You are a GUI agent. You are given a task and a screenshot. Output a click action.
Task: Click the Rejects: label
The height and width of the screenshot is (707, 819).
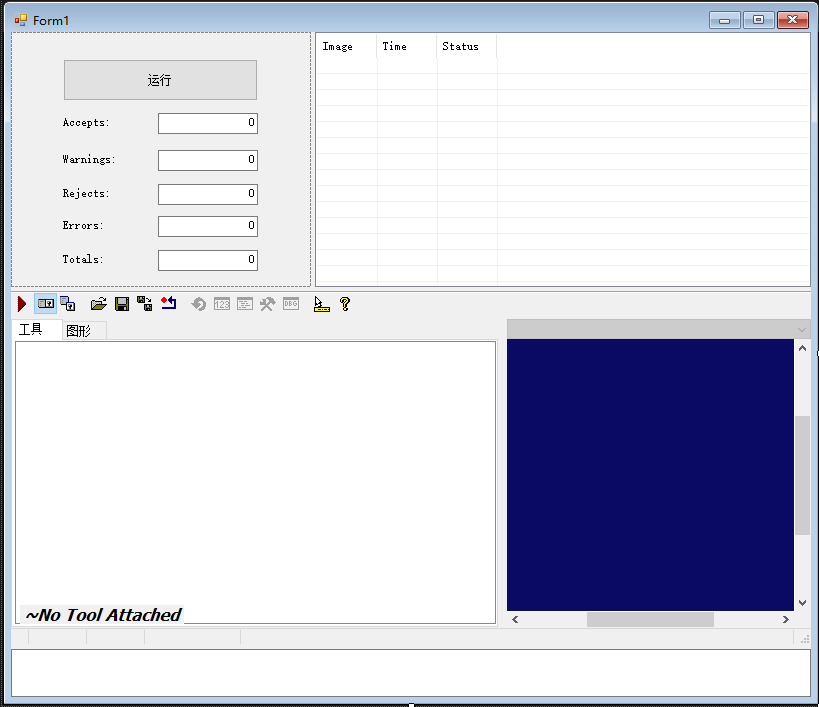click(x=86, y=194)
